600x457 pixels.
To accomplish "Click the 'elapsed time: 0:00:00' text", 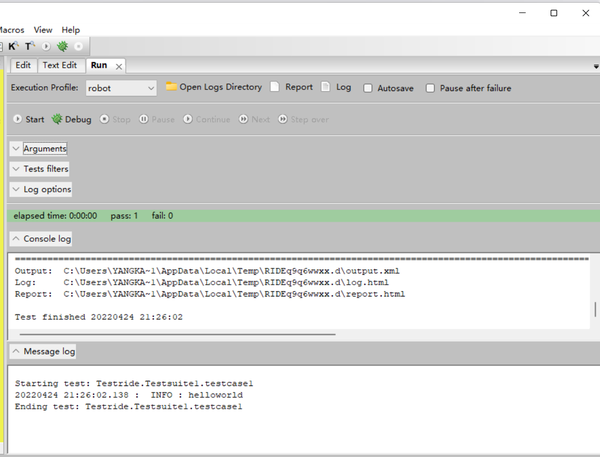I will pyautogui.click(x=55, y=216).
